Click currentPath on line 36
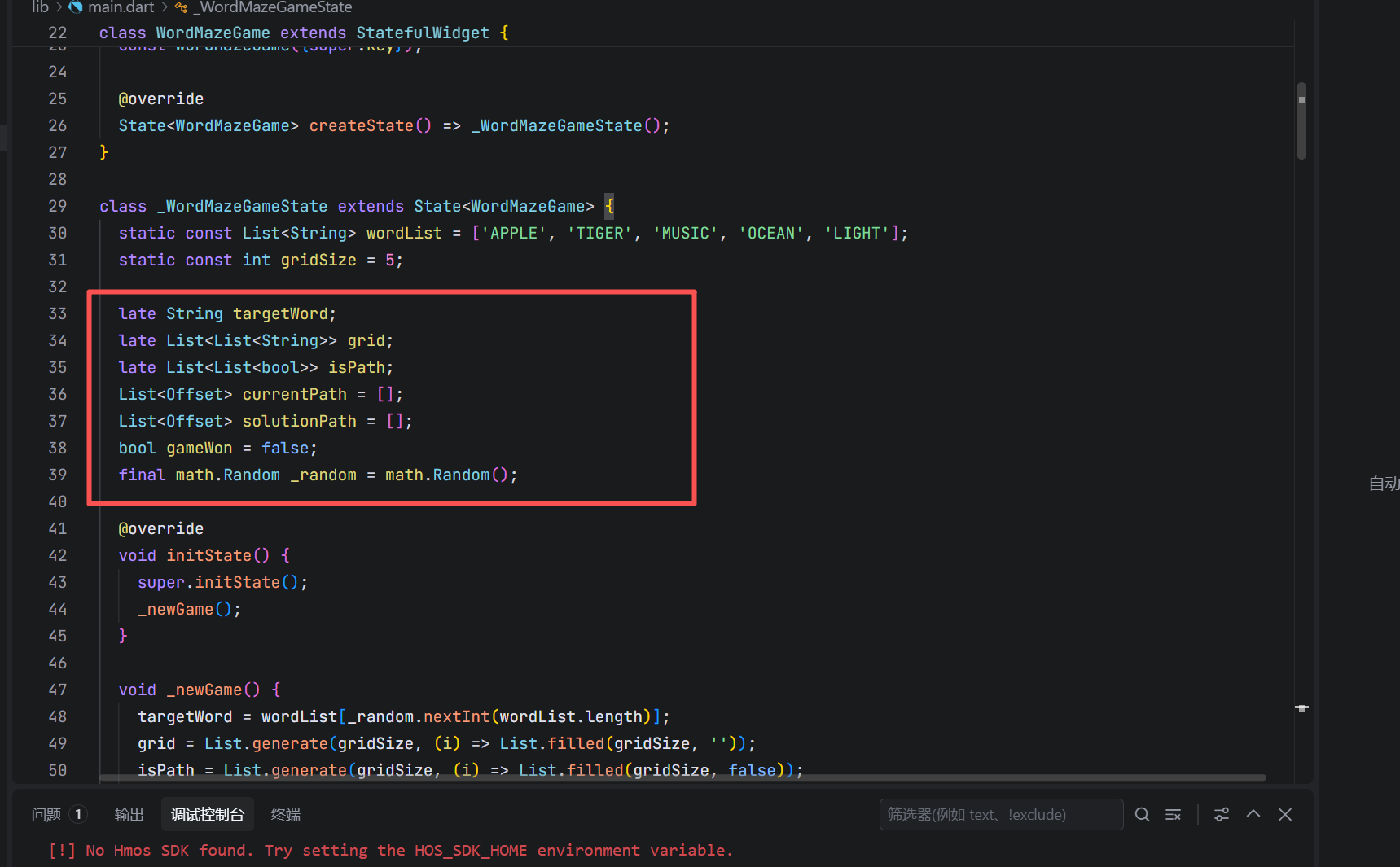Screen dimensions: 1400x867 pyautogui.click(x=295, y=394)
